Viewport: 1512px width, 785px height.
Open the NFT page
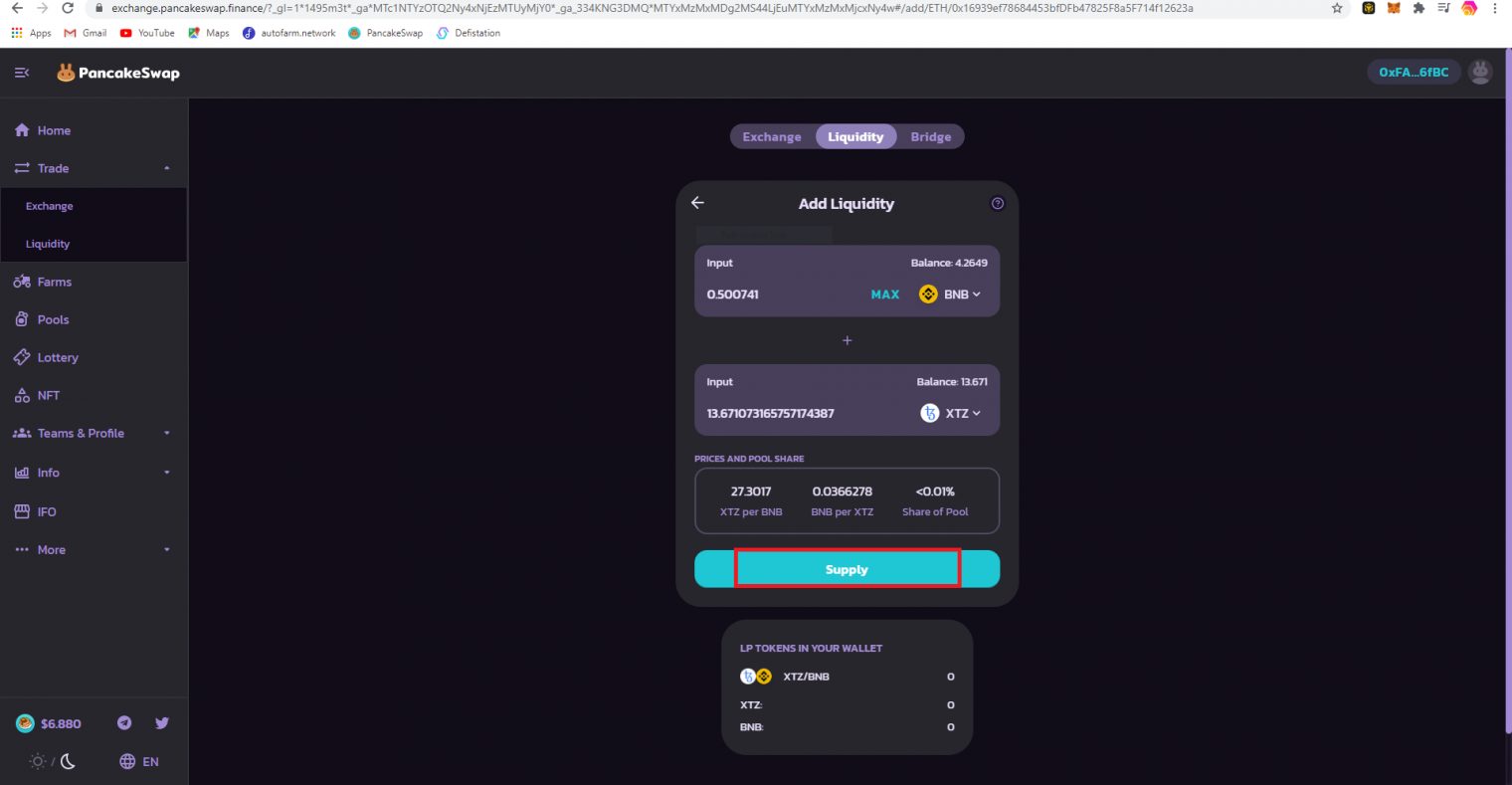[x=94, y=395]
